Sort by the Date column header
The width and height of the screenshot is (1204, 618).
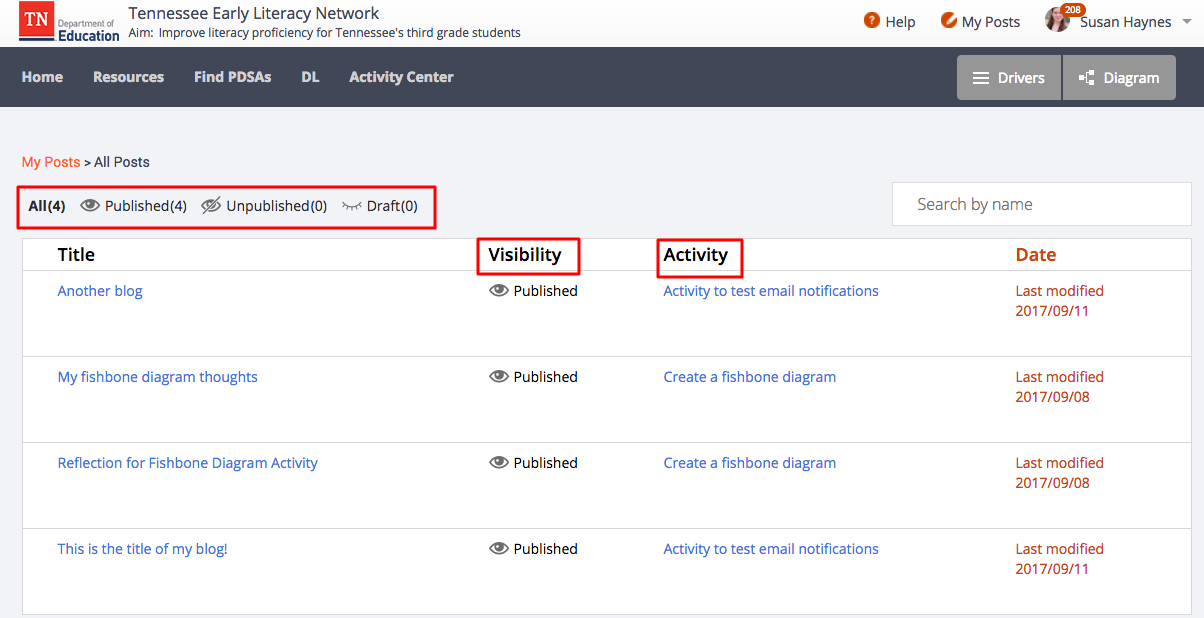[x=1036, y=255]
